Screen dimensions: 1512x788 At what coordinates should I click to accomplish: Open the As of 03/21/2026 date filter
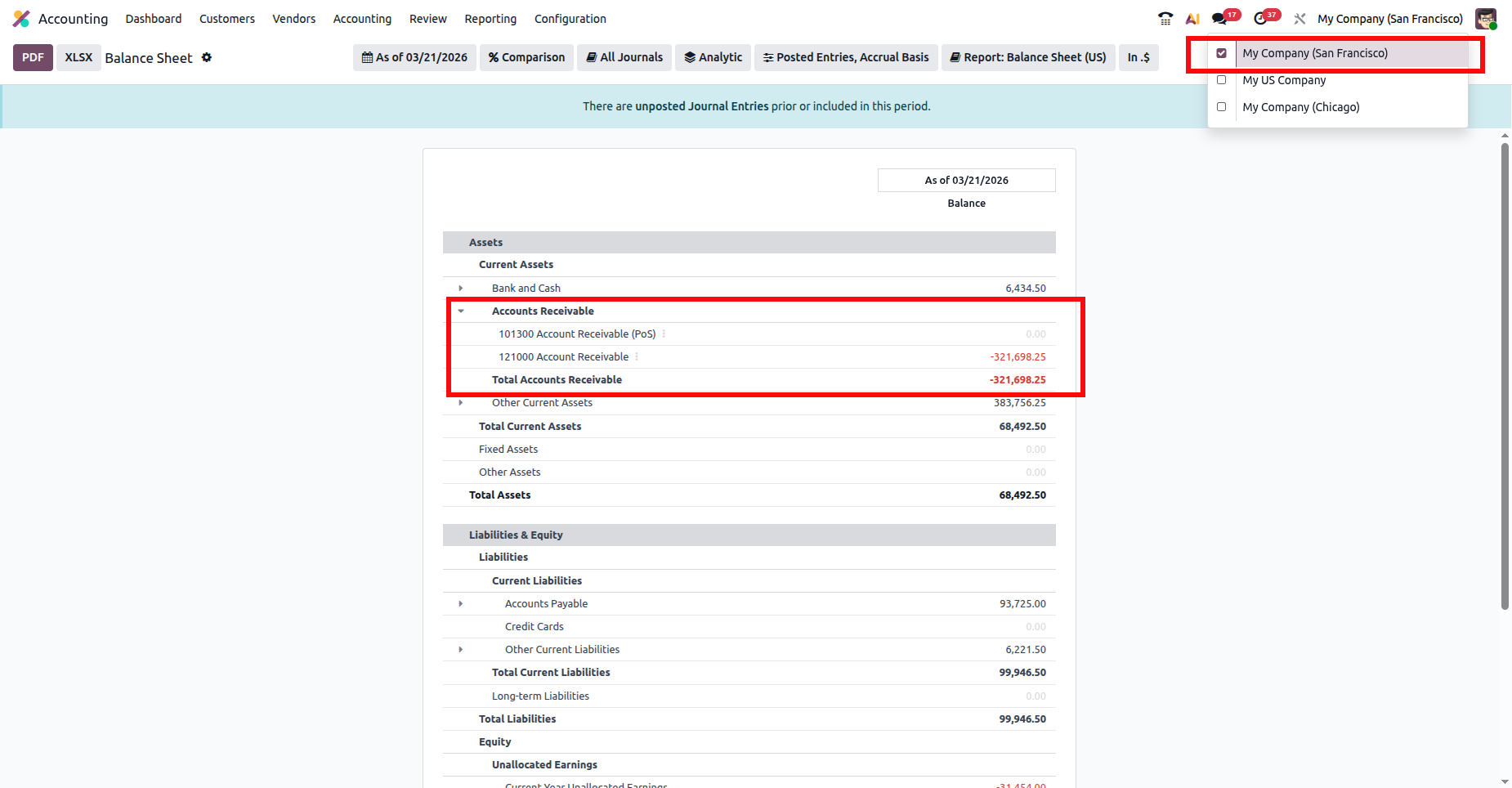click(x=414, y=57)
